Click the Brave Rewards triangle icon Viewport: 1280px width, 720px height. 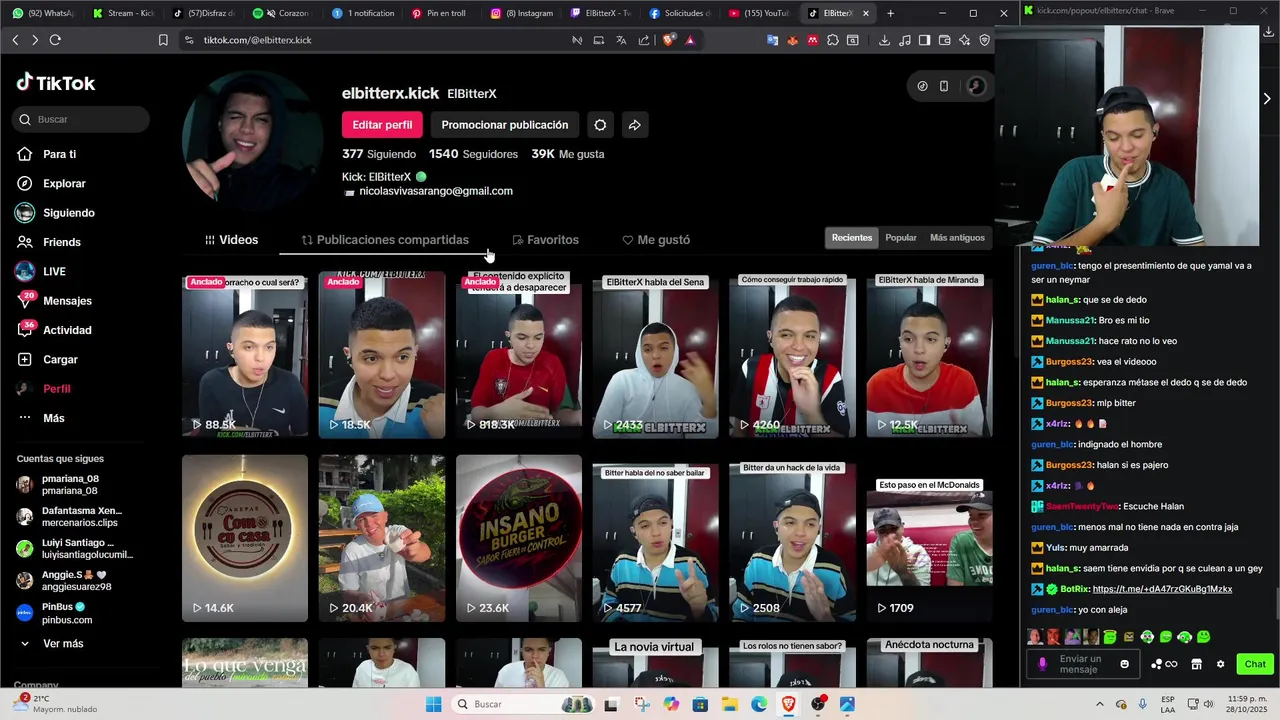point(690,40)
